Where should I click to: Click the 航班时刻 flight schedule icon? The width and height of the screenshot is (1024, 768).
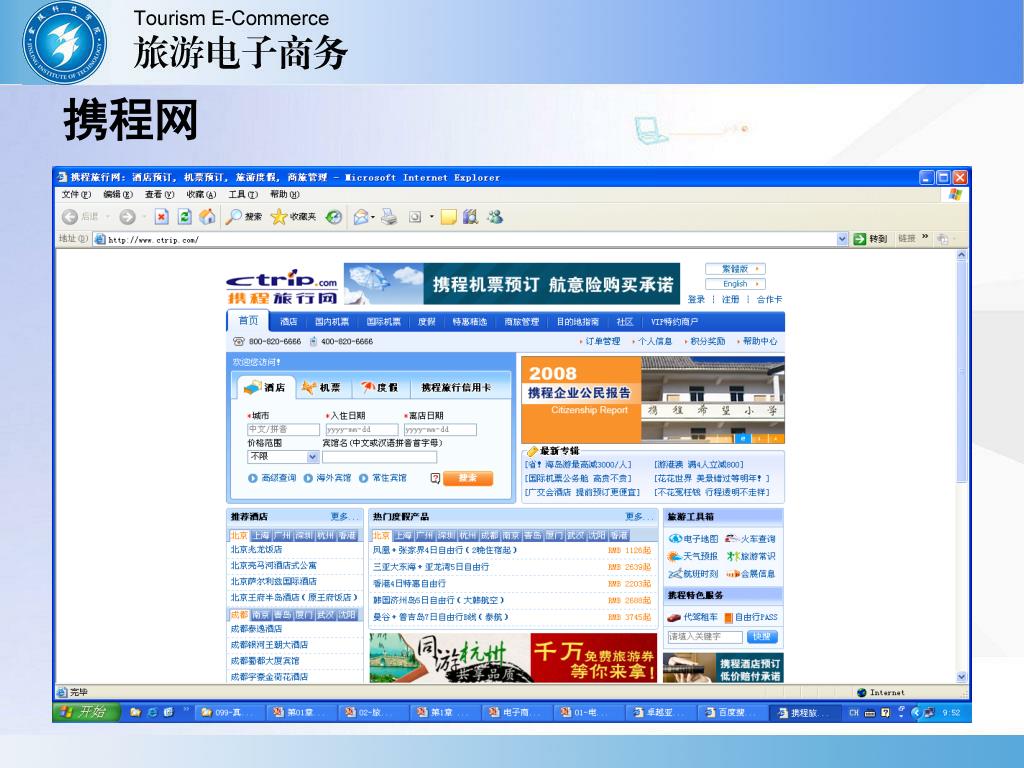pyautogui.click(x=675, y=573)
